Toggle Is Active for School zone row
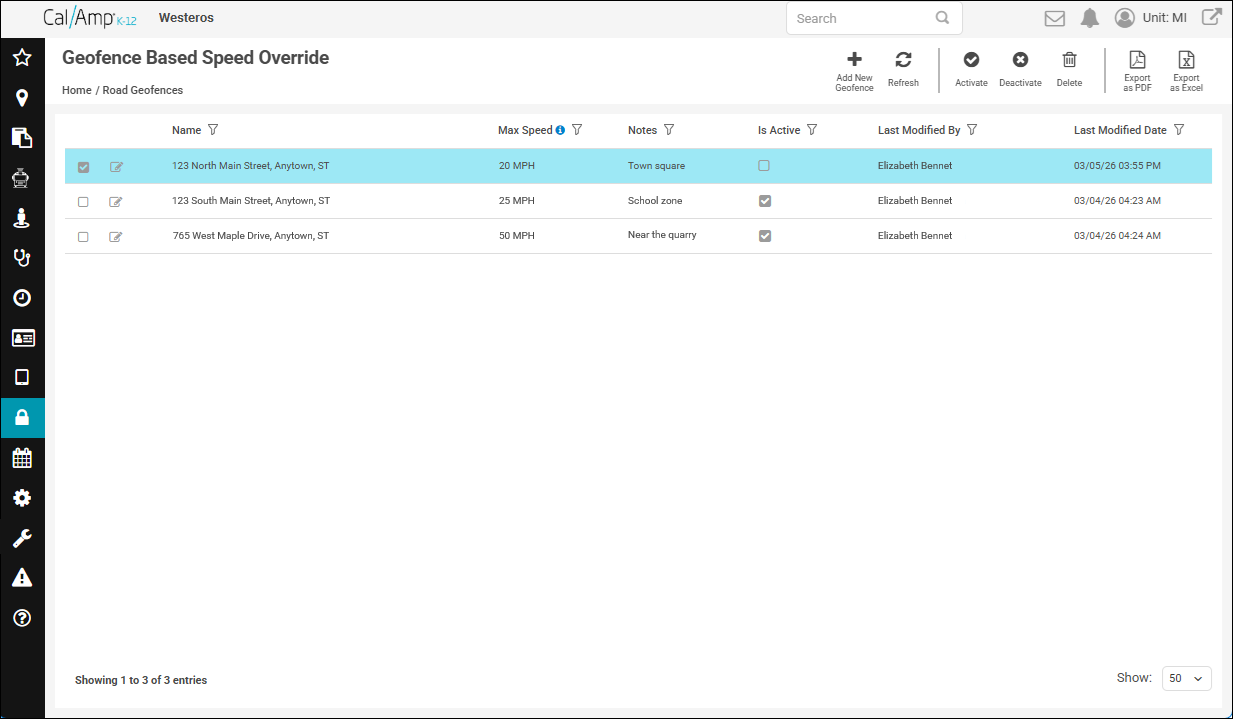This screenshot has height=719, width=1233. tap(765, 201)
